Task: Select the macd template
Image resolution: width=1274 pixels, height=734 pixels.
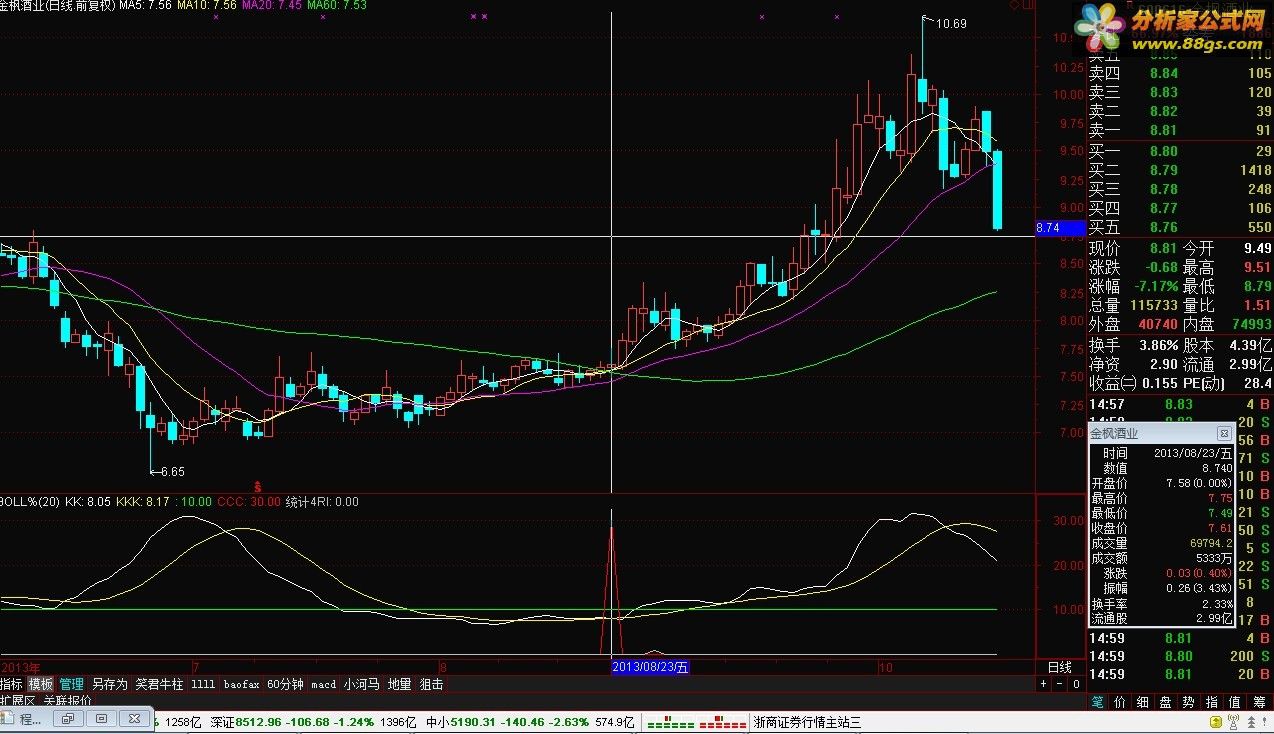Action: click(x=323, y=684)
